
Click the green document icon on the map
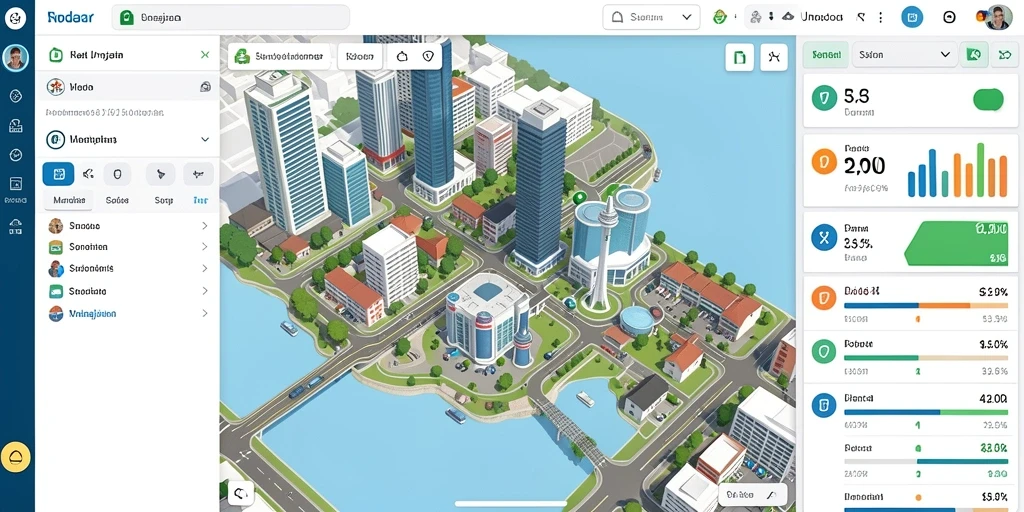[x=739, y=57]
